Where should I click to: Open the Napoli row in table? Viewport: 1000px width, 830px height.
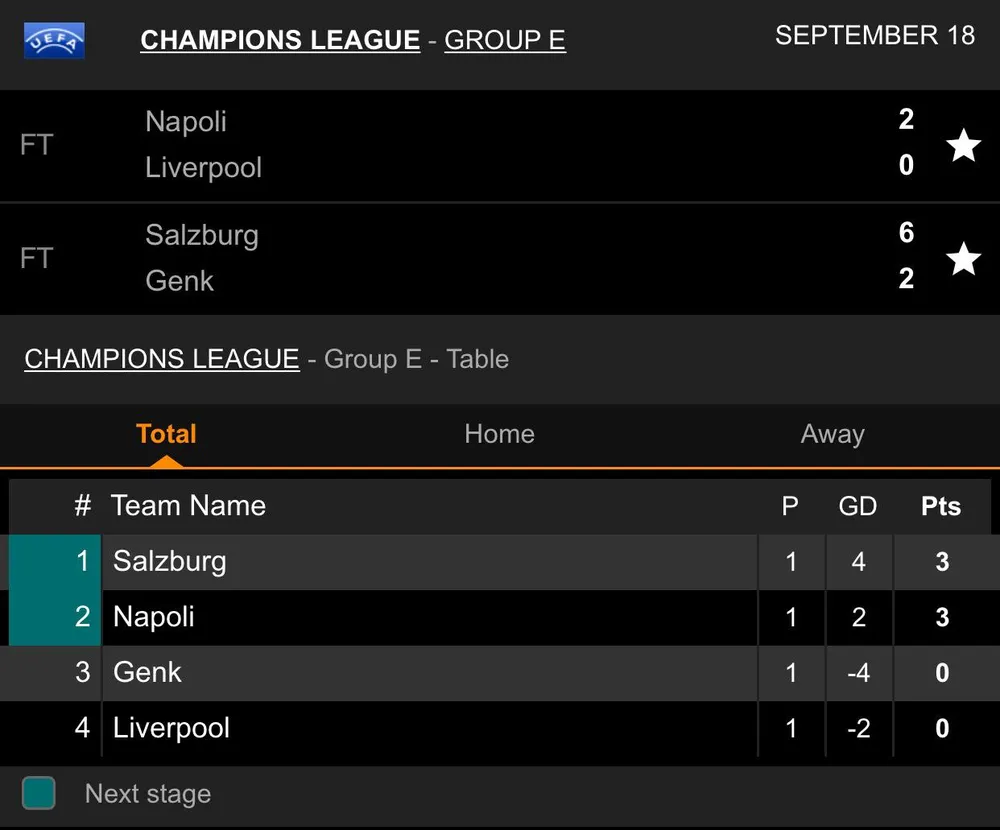154,617
